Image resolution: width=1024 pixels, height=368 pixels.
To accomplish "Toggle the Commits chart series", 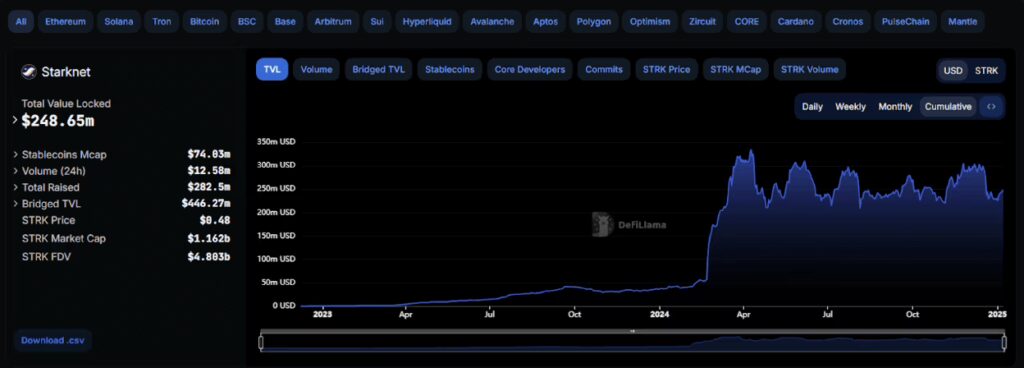I will pyautogui.click(x=604, y=69).
